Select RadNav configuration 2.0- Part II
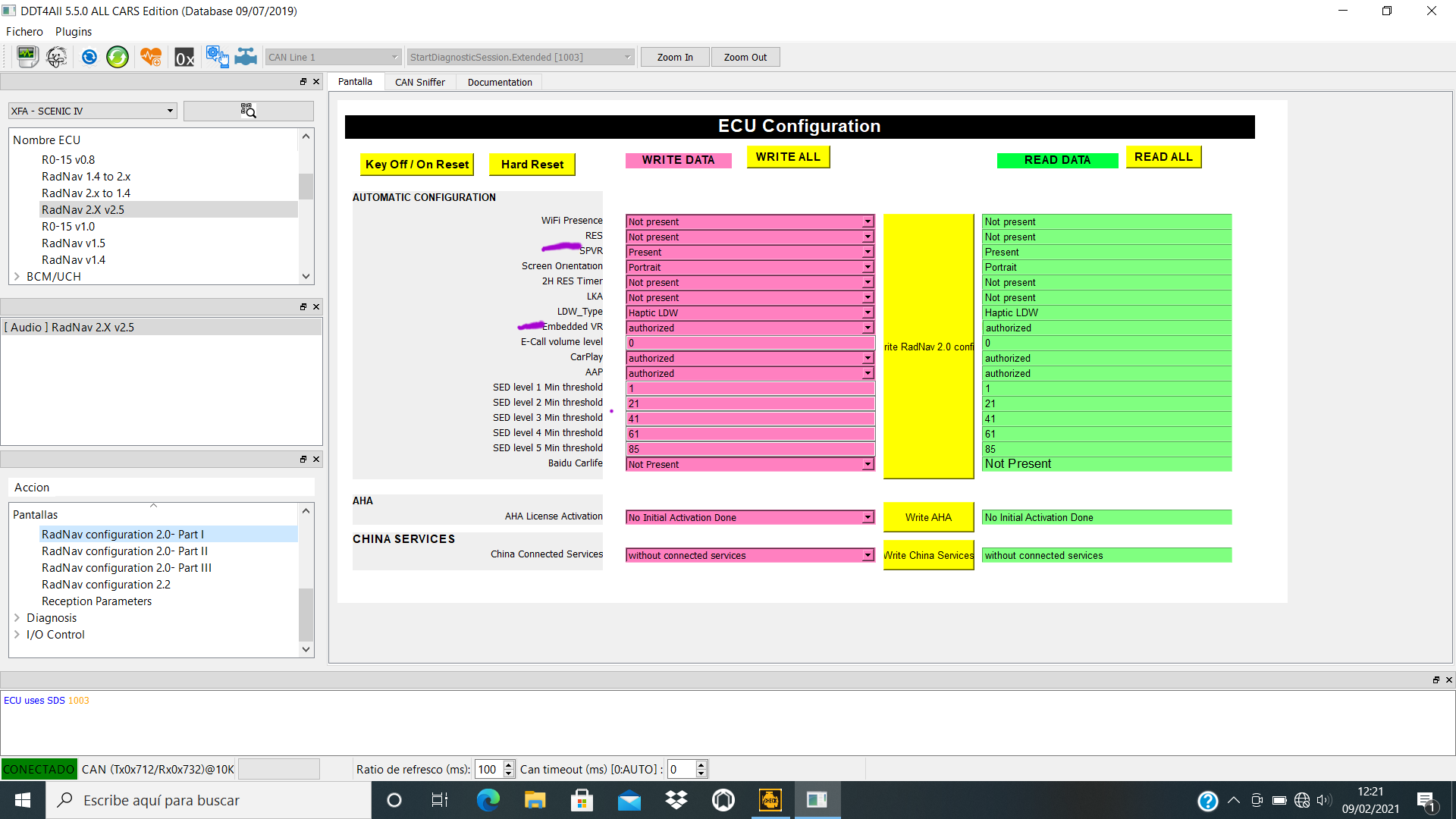Image resolution: width=1456 pixels, height=819 pixels. click(124, 551)
